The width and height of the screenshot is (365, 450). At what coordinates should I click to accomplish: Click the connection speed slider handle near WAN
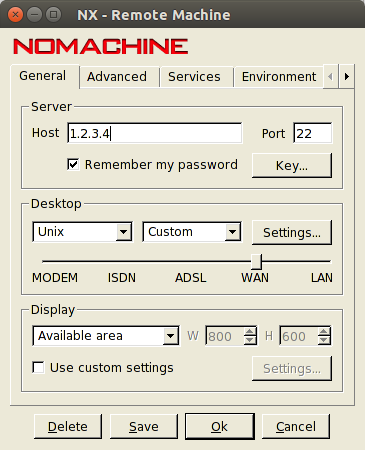256,262
